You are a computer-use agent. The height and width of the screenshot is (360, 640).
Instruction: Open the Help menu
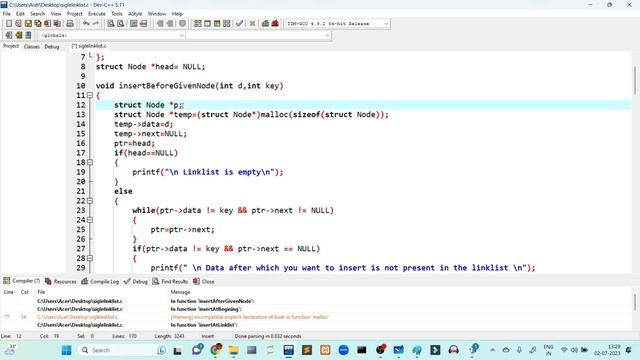(177, 13)
